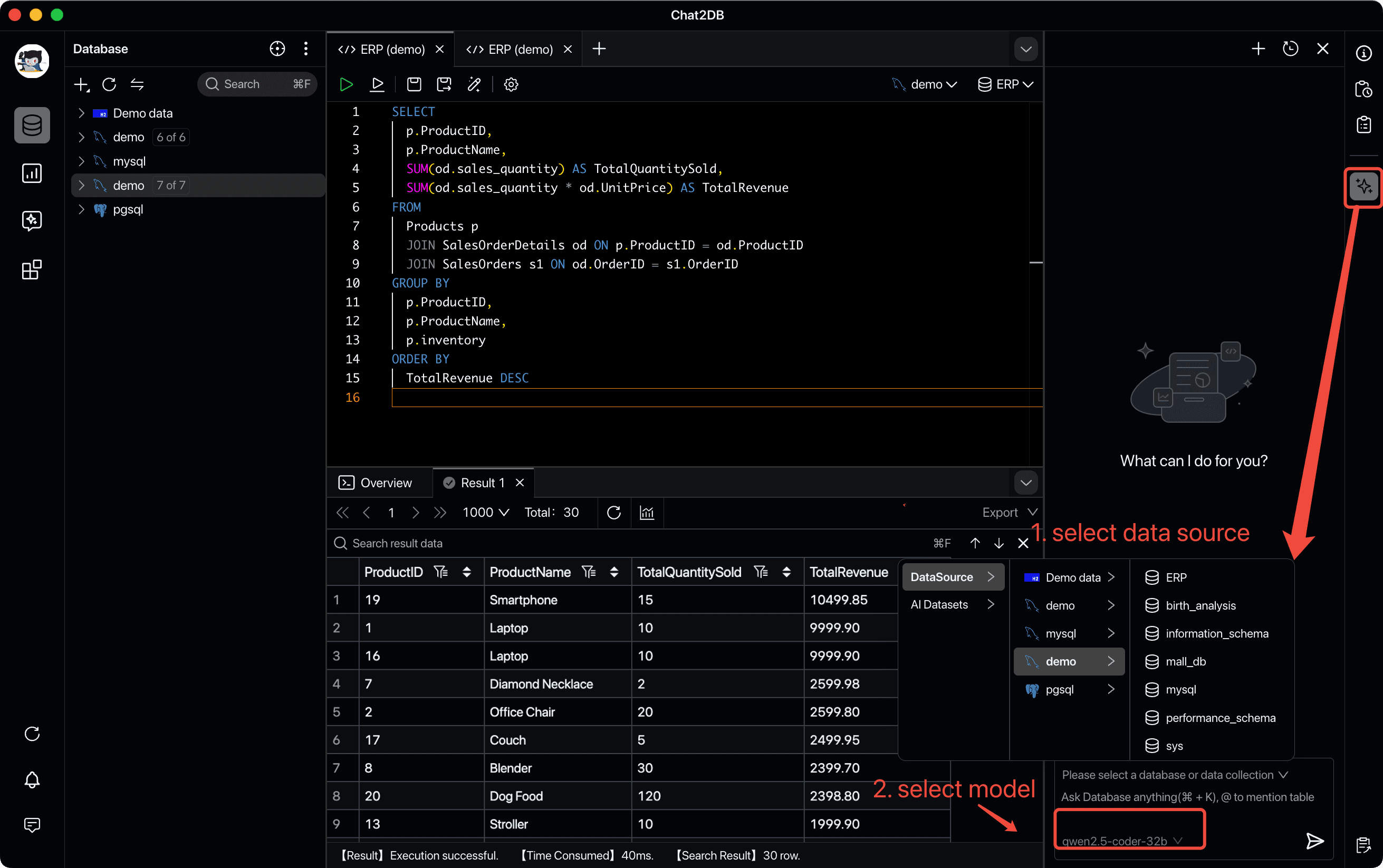Save the SQL console
The width and height of the screenshot is (1383, 868).
pos(414,84)
